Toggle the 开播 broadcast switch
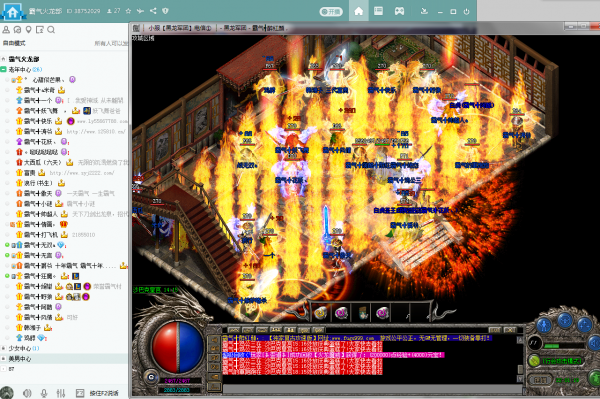 point(331,11)
